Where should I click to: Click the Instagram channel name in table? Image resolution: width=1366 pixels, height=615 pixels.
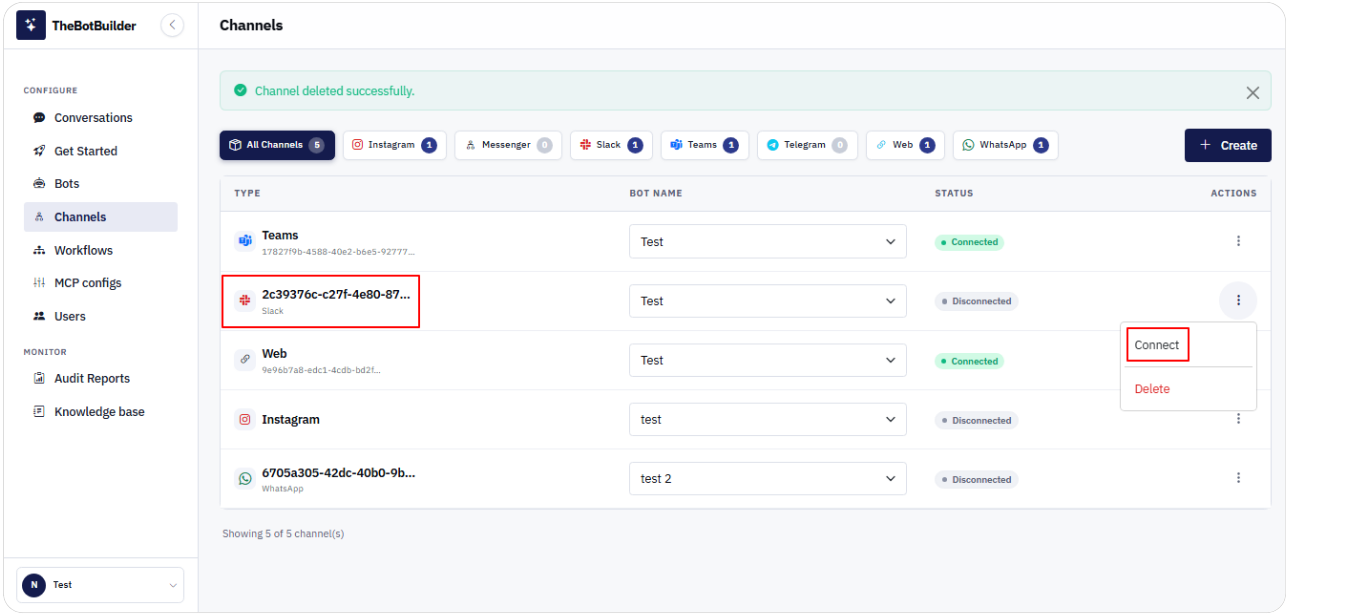pos(291,420)
